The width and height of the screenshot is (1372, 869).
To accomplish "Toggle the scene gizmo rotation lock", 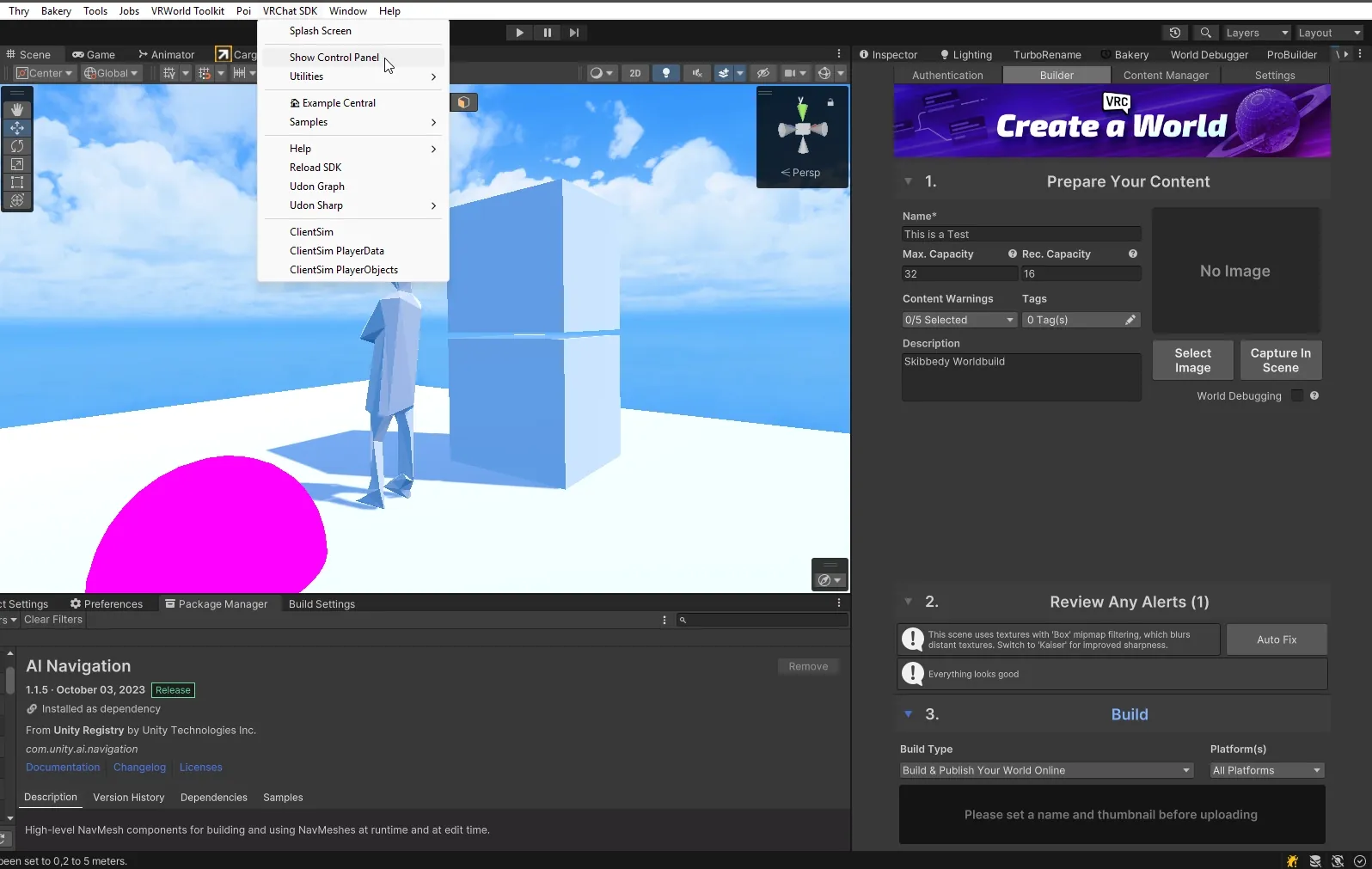I will coord(830,102).
